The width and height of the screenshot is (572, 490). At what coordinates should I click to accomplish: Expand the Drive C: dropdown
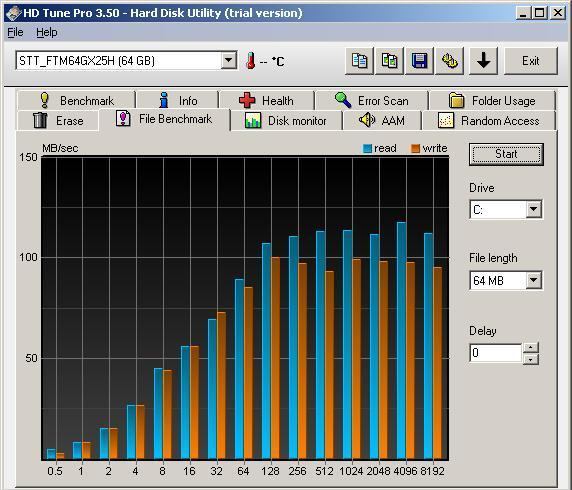click(x=533, y=209)
